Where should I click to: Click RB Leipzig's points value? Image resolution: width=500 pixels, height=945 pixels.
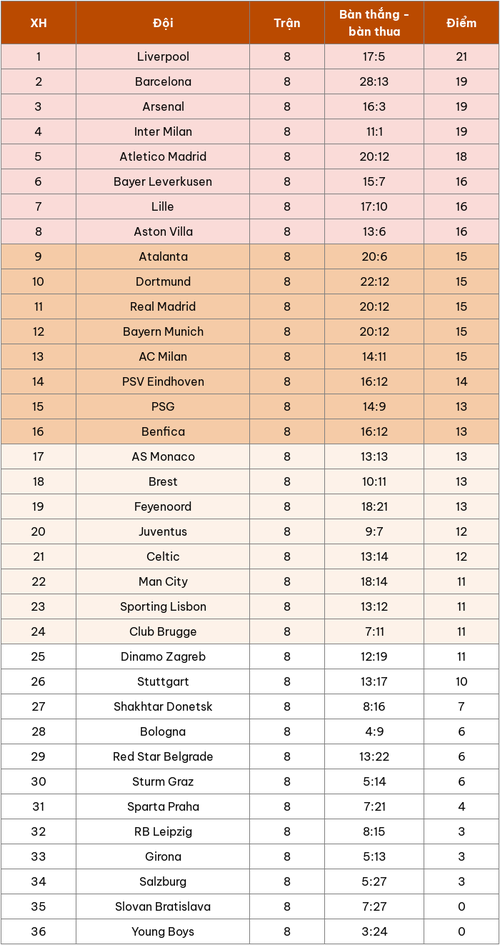point(461,832)
